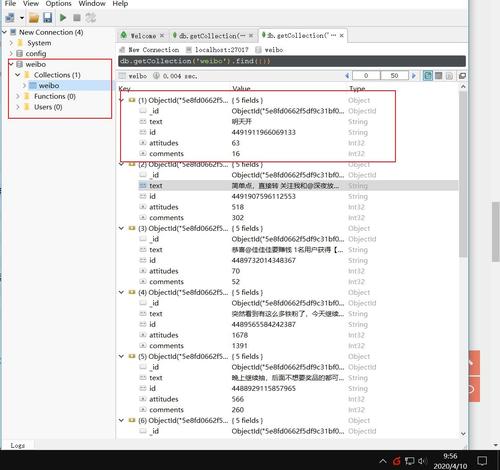This screenshot has height=470, width=500.
Task: Open the Options menu
Action: click(58, 4)
